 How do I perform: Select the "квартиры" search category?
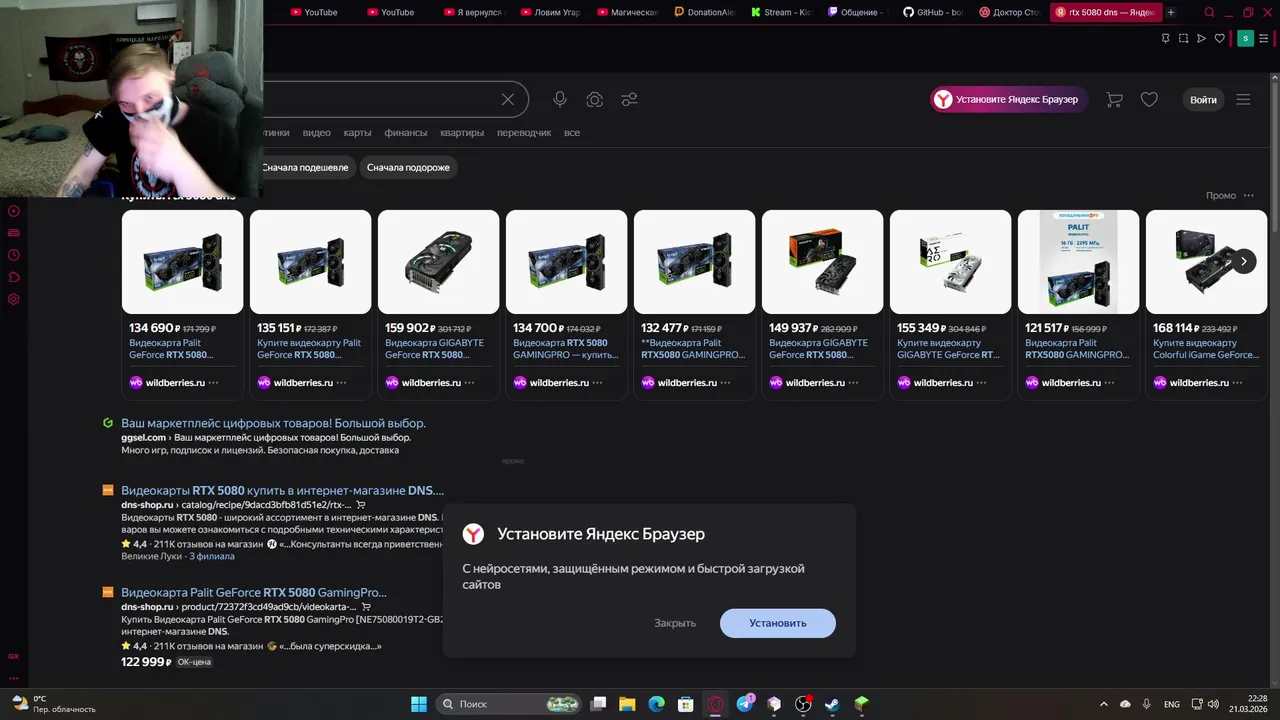point(462,132)
